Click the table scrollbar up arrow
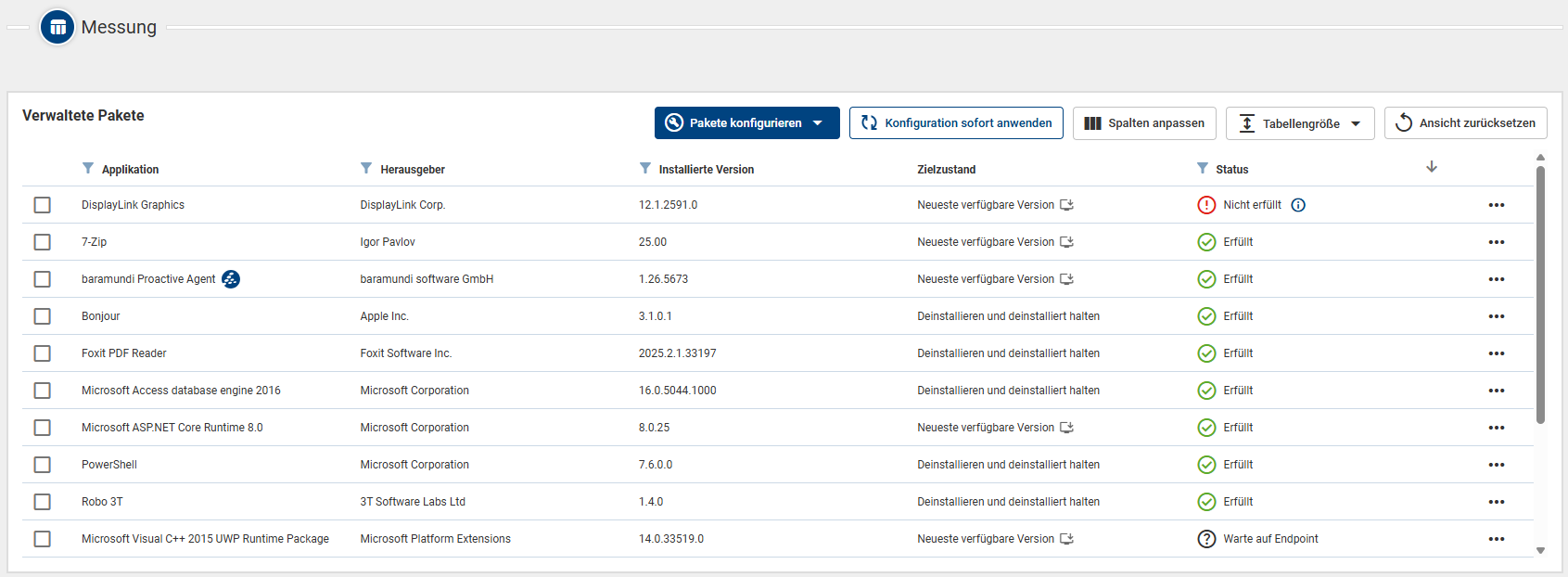This screenshot has height=577, width=1568. pos(1540,158)
